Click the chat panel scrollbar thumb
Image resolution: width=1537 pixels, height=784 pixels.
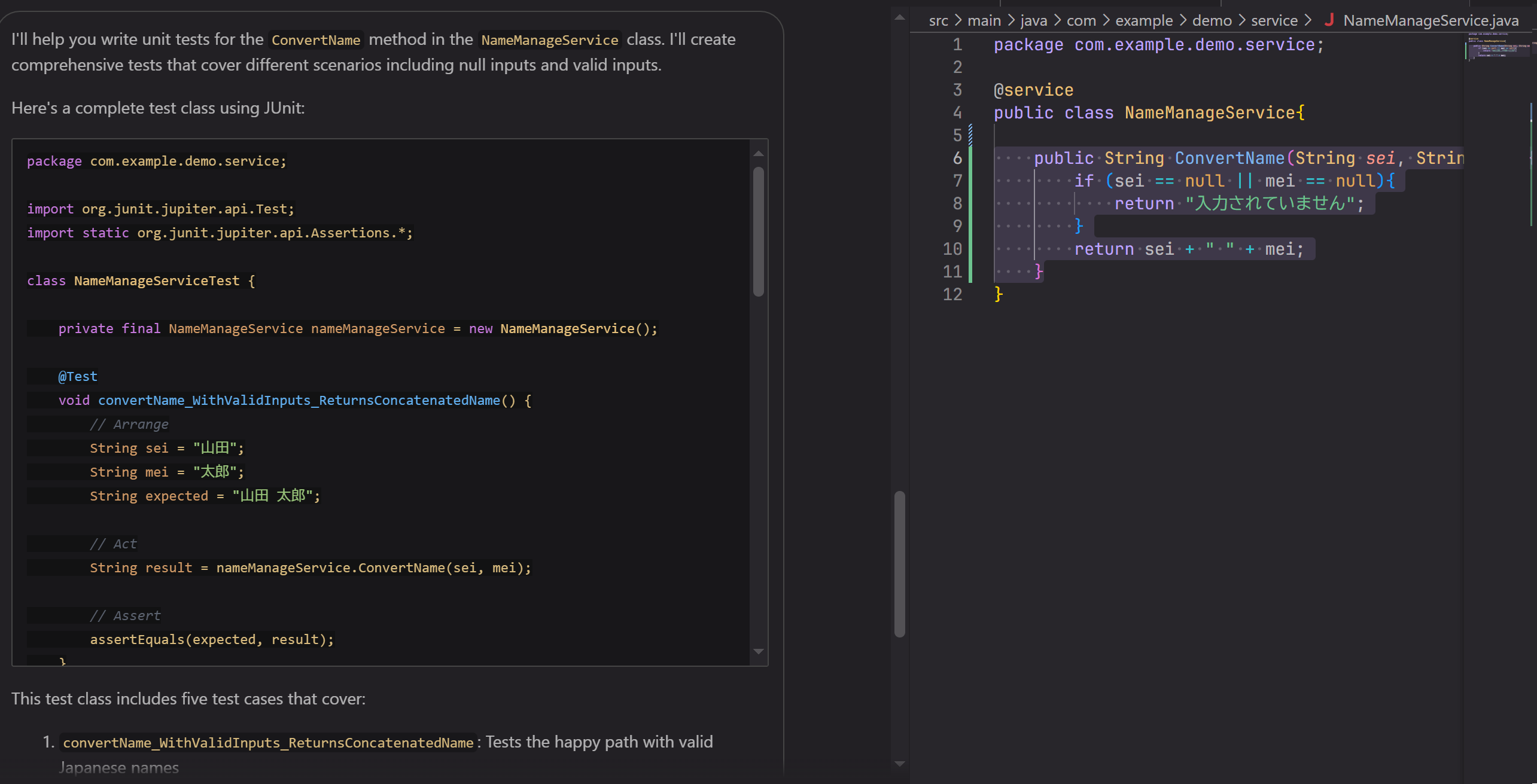click(899, 564)
